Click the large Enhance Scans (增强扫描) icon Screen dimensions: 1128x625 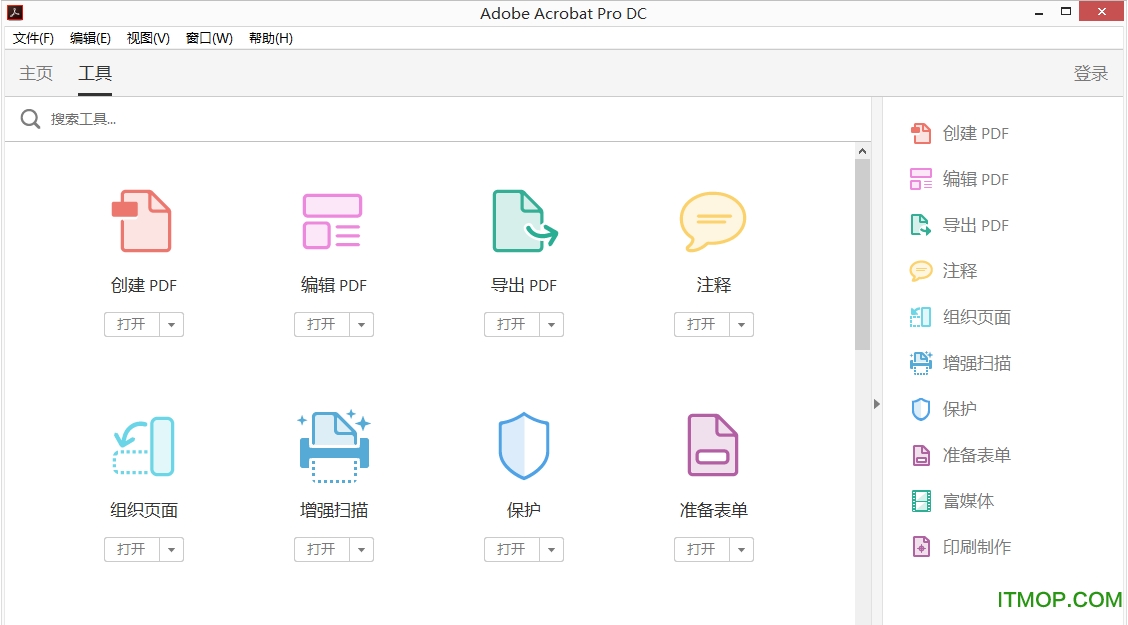[x=334, y=446]
